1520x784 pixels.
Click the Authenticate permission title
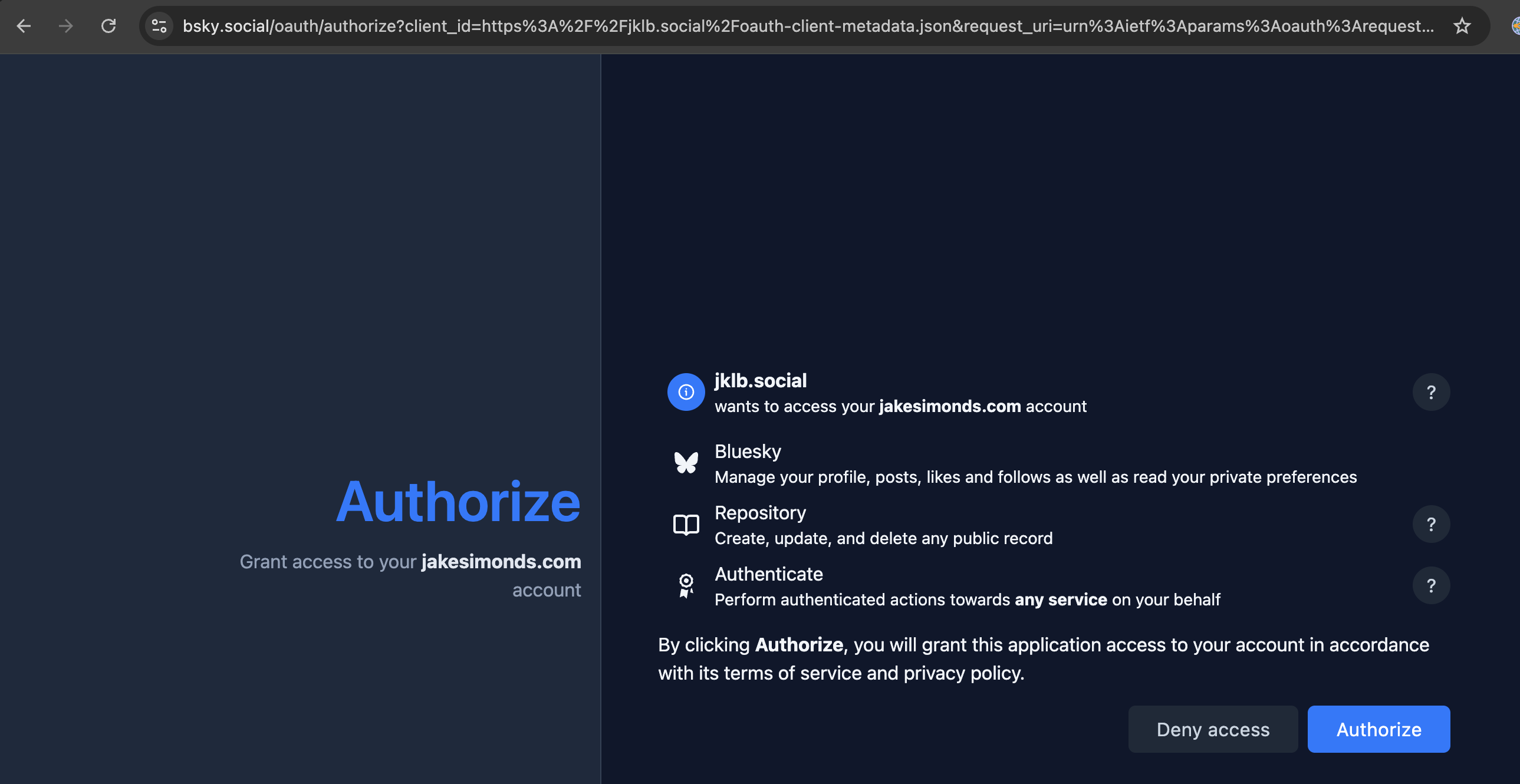[768, 575]
